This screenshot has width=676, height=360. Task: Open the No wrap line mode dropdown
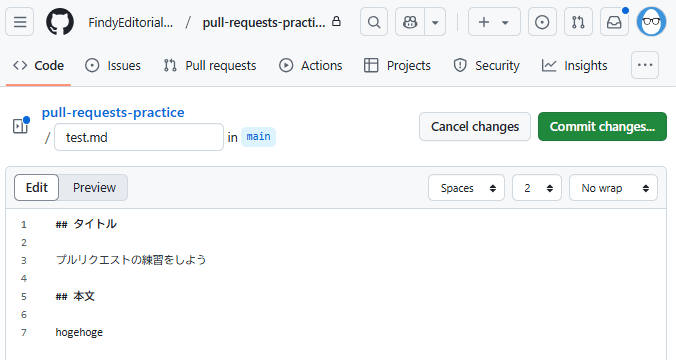coord(613,188)
